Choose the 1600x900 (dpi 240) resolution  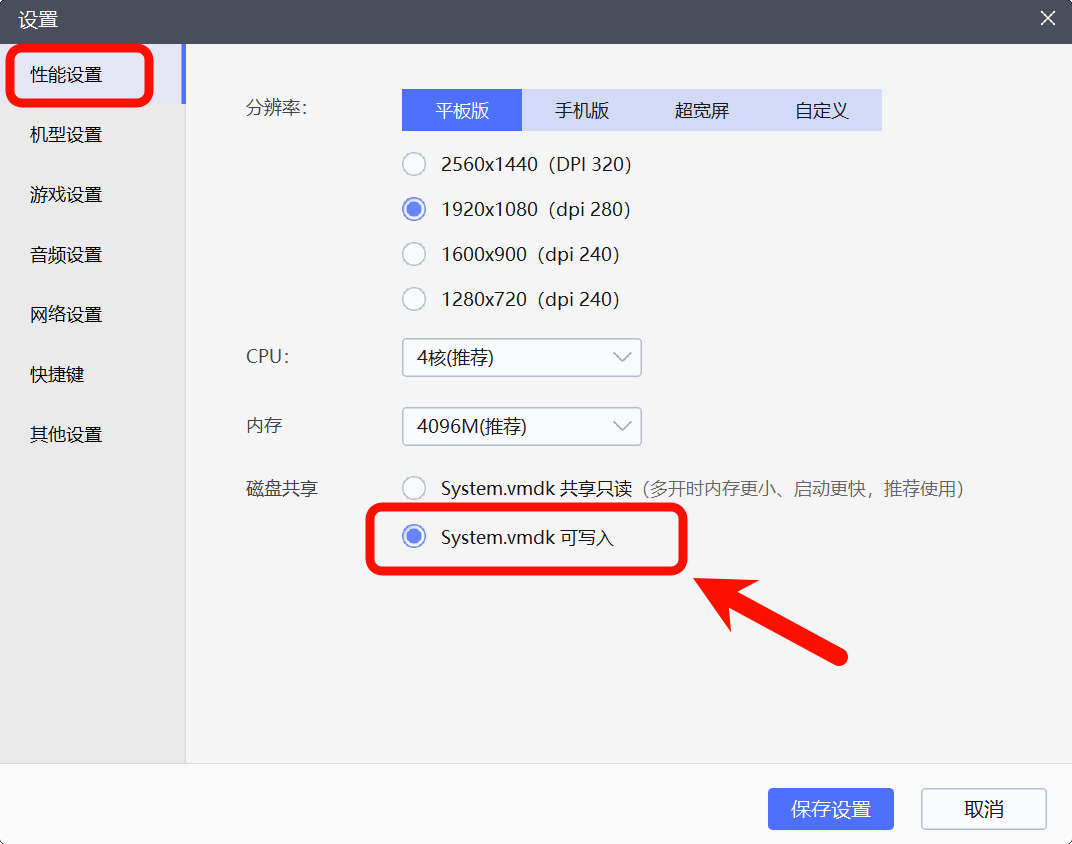(x=414, y=255)
